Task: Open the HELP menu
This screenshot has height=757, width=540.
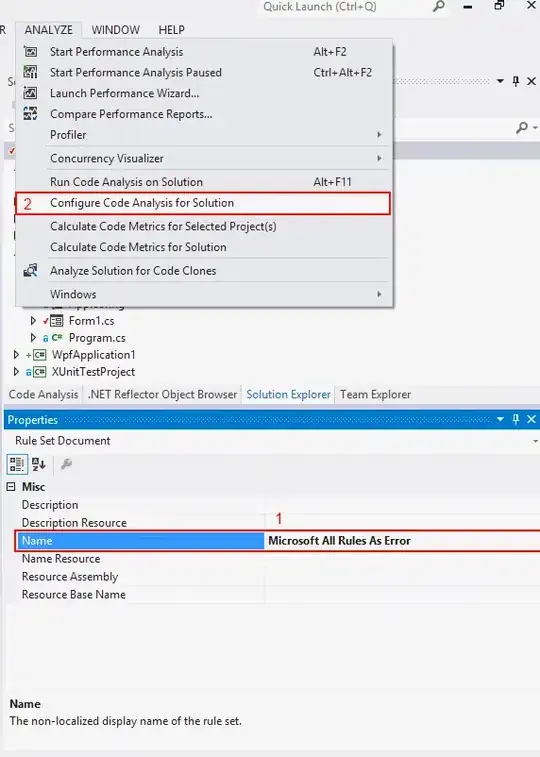Action: 171,30
